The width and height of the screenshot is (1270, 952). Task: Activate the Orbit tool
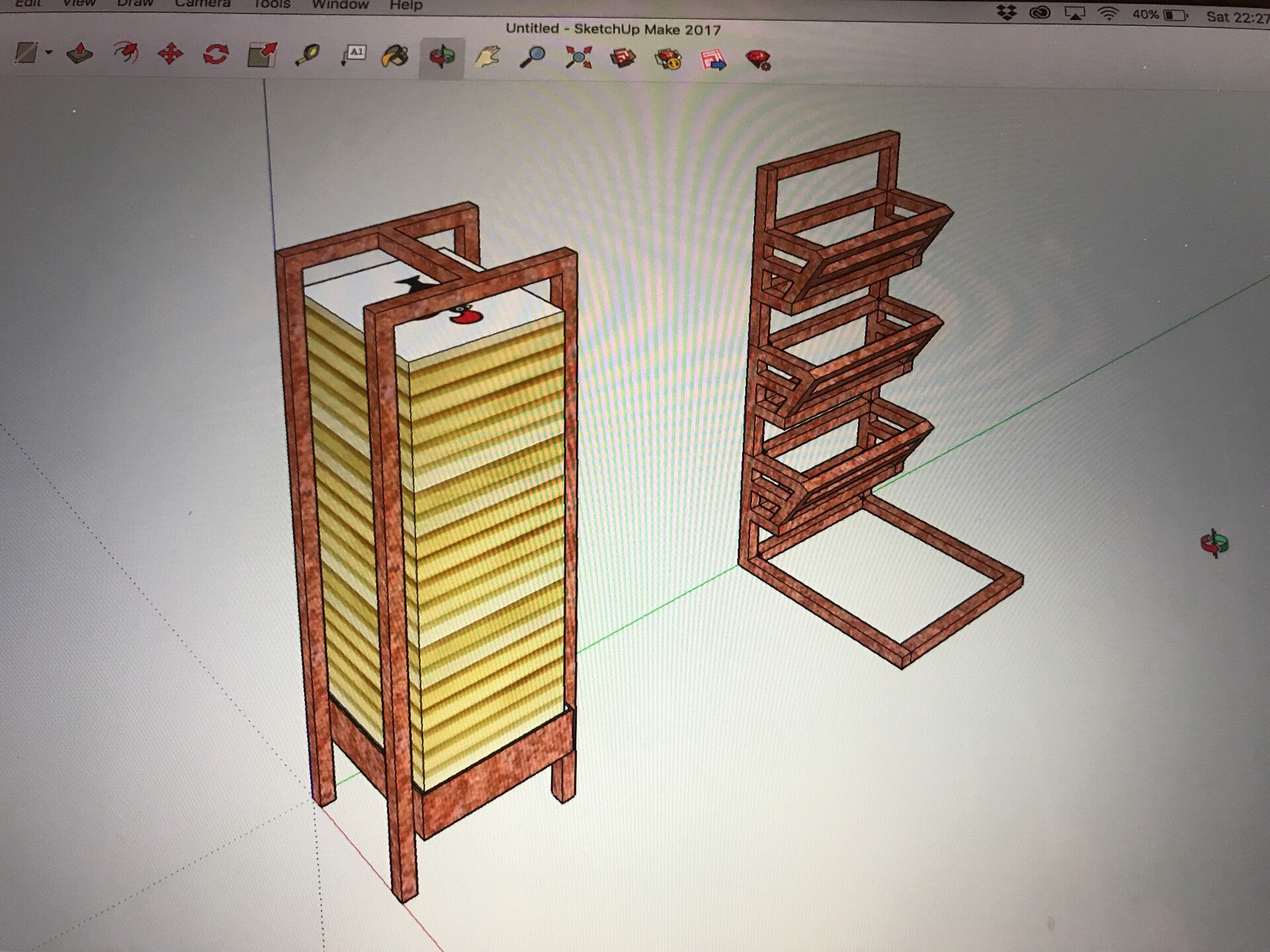click(x=441, y=58)
